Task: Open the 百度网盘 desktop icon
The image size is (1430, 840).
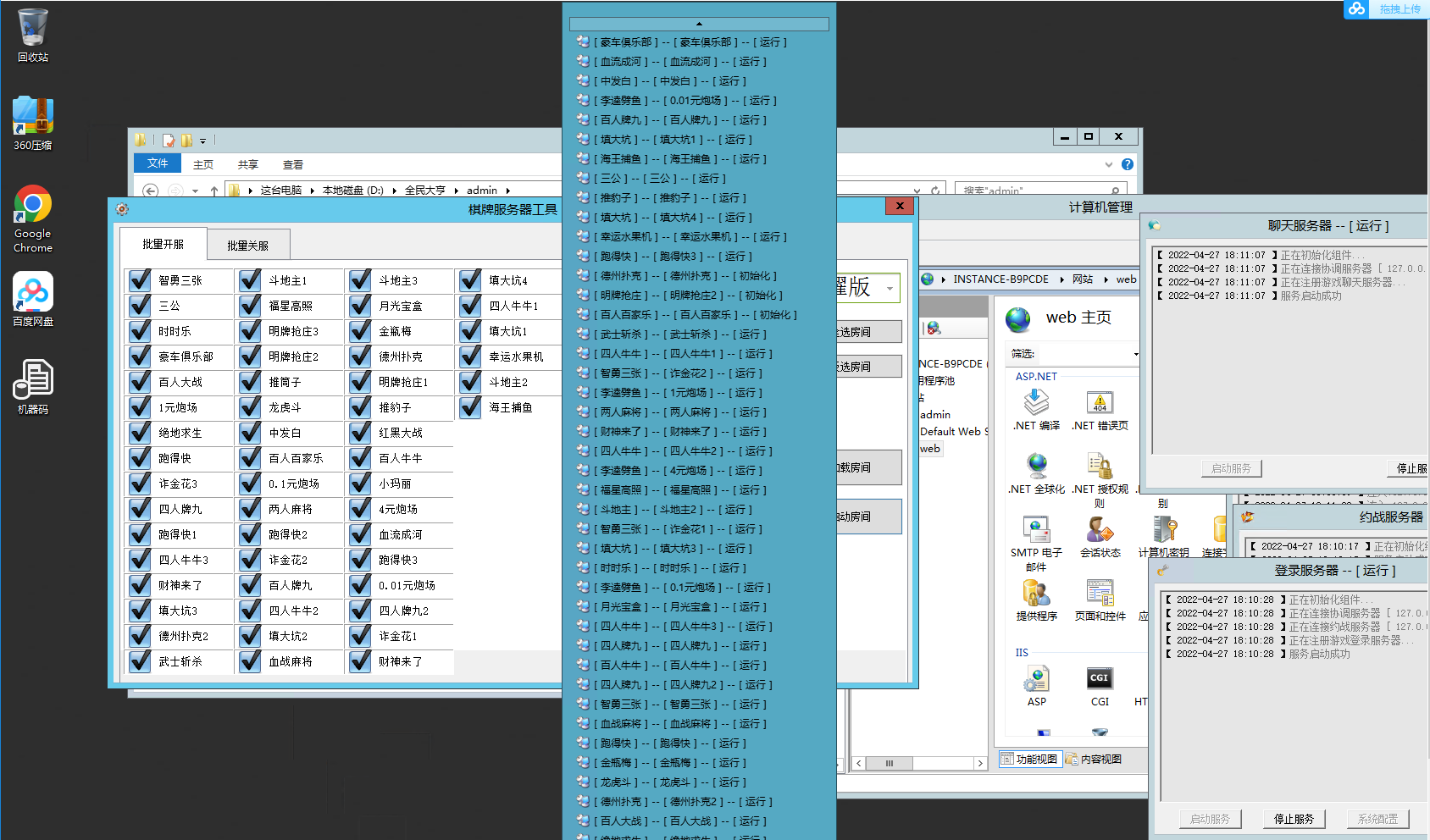Action: pyautogui.click(x=33, y=293)
